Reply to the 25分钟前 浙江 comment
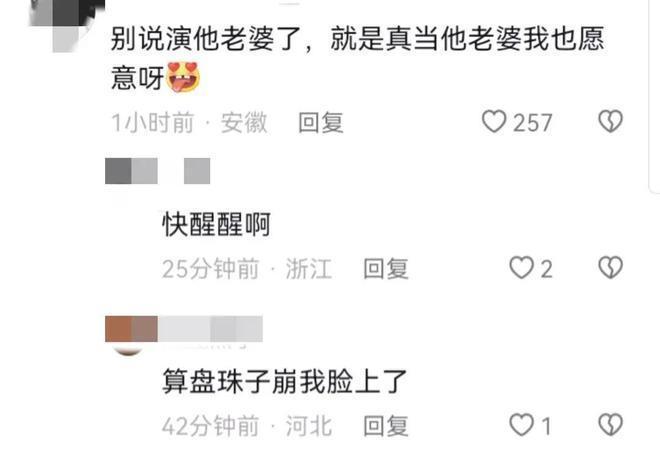 (x=386, y=269)
